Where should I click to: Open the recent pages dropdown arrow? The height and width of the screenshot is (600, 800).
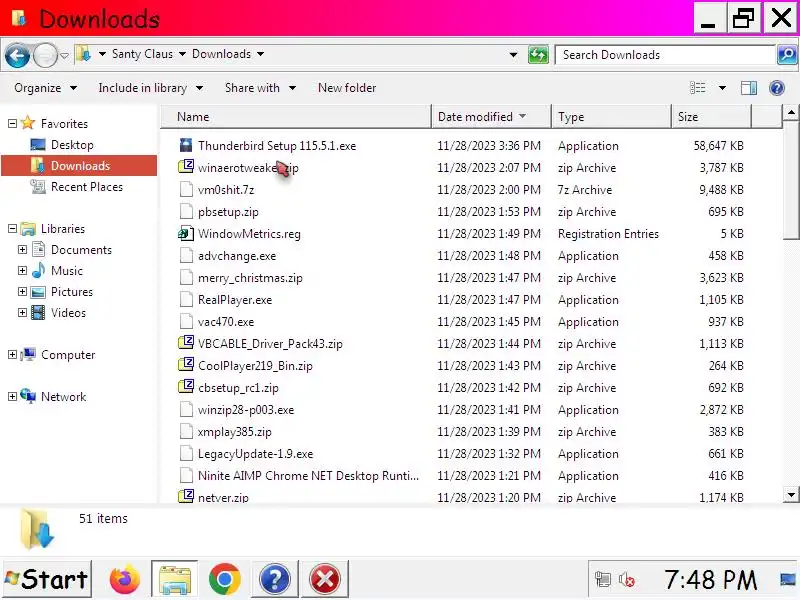coord(65,55)
